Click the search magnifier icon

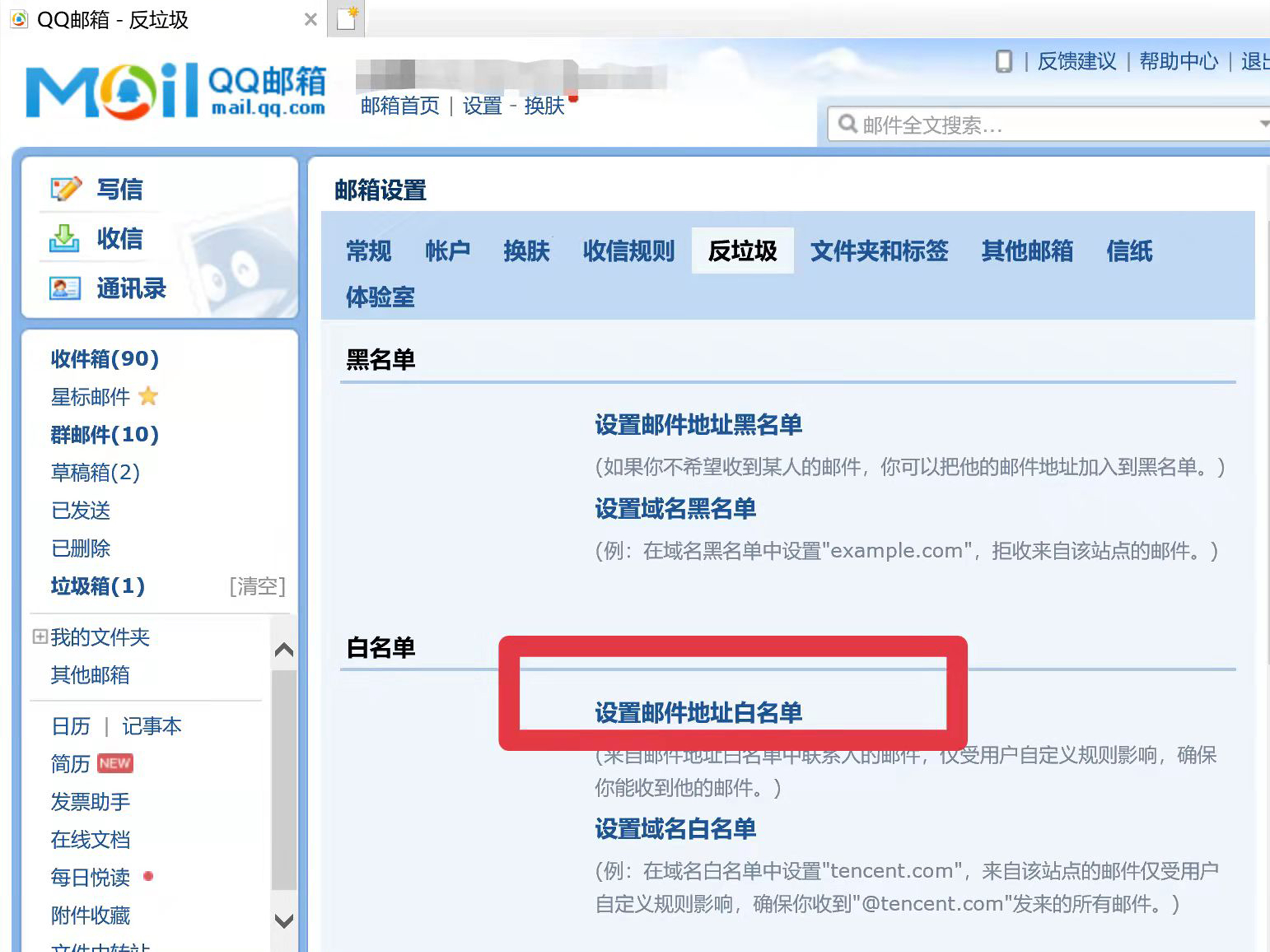click(x=847, y=124)
